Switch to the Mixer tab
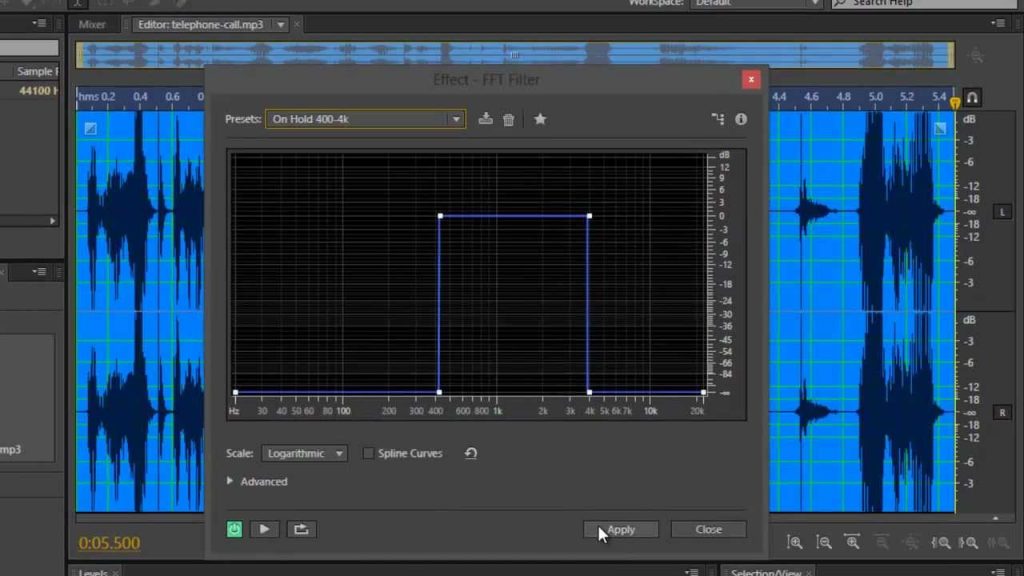The height and width of the screenshot is (576, 1024). pyautogui.click(x=92, y=24)
